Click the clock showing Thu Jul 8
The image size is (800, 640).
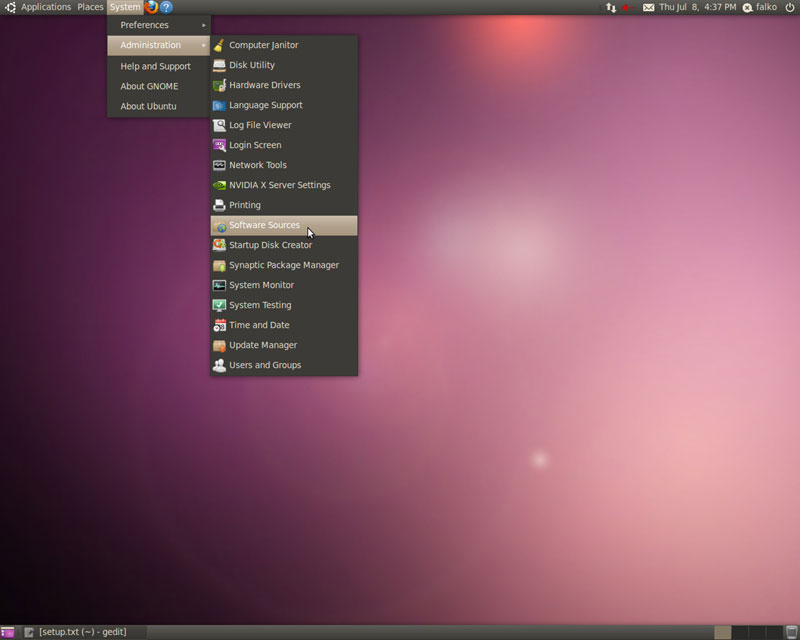697,7
